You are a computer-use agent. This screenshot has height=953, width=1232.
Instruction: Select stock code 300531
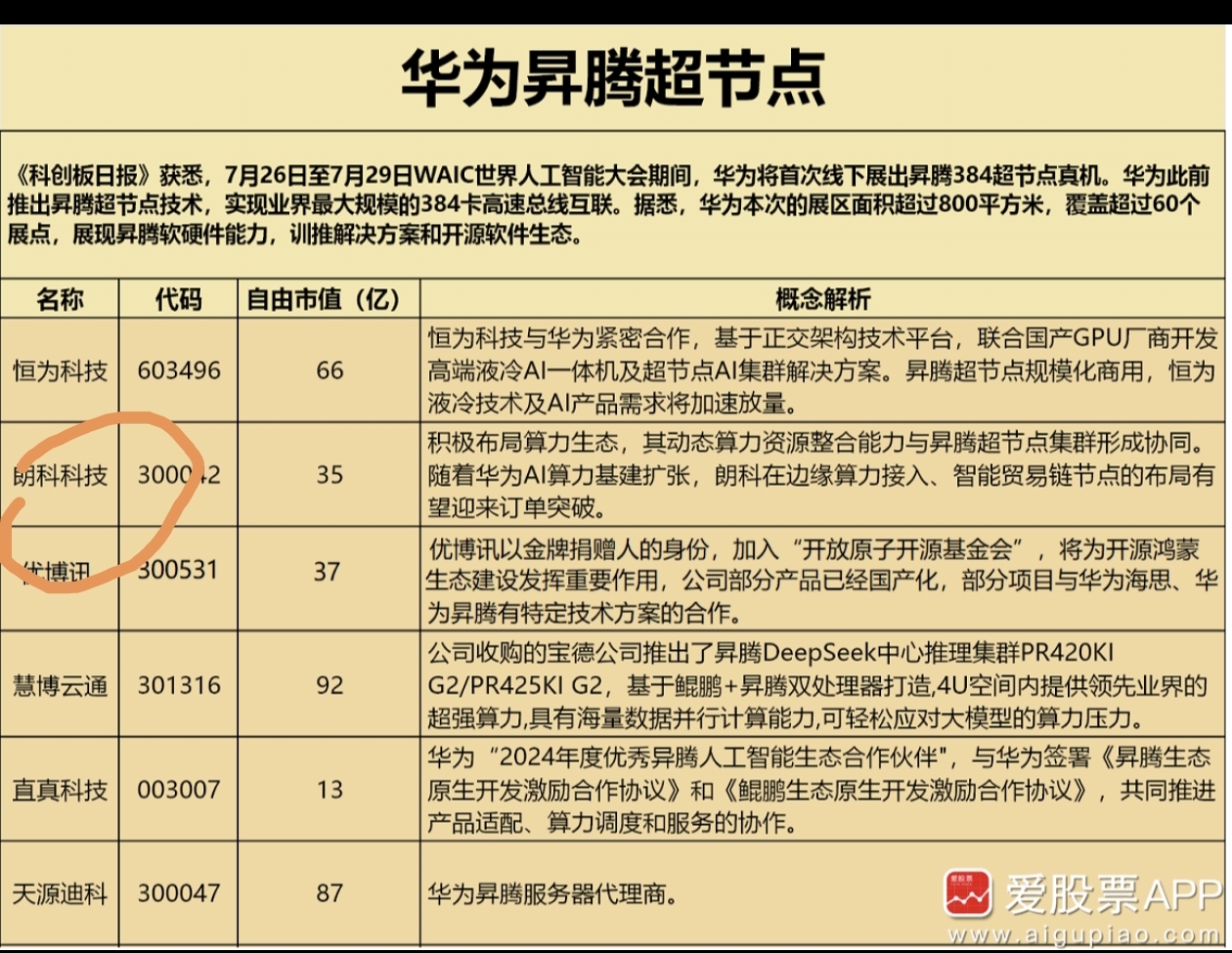179,570
